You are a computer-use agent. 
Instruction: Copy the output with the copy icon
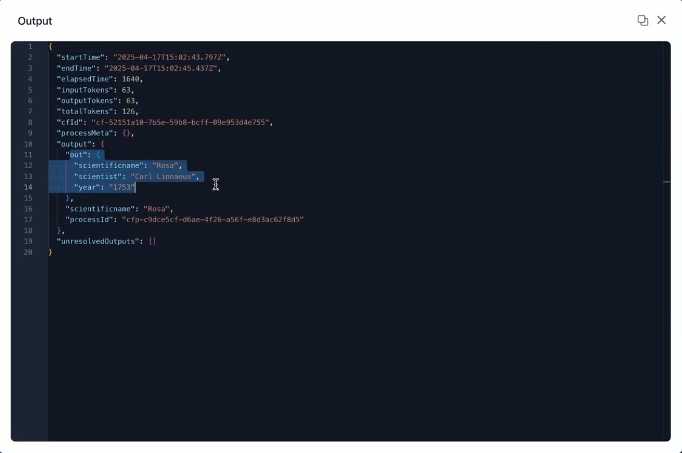point(642,20)
